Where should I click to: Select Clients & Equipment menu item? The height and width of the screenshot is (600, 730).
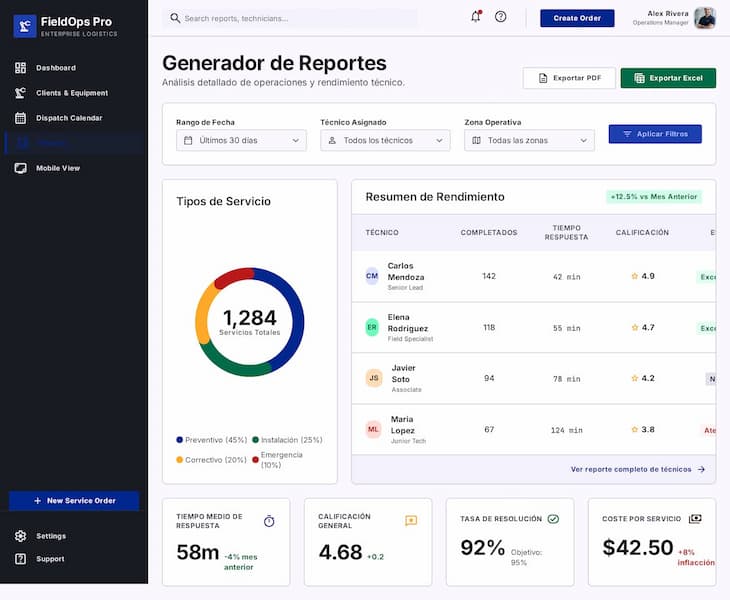74,93
